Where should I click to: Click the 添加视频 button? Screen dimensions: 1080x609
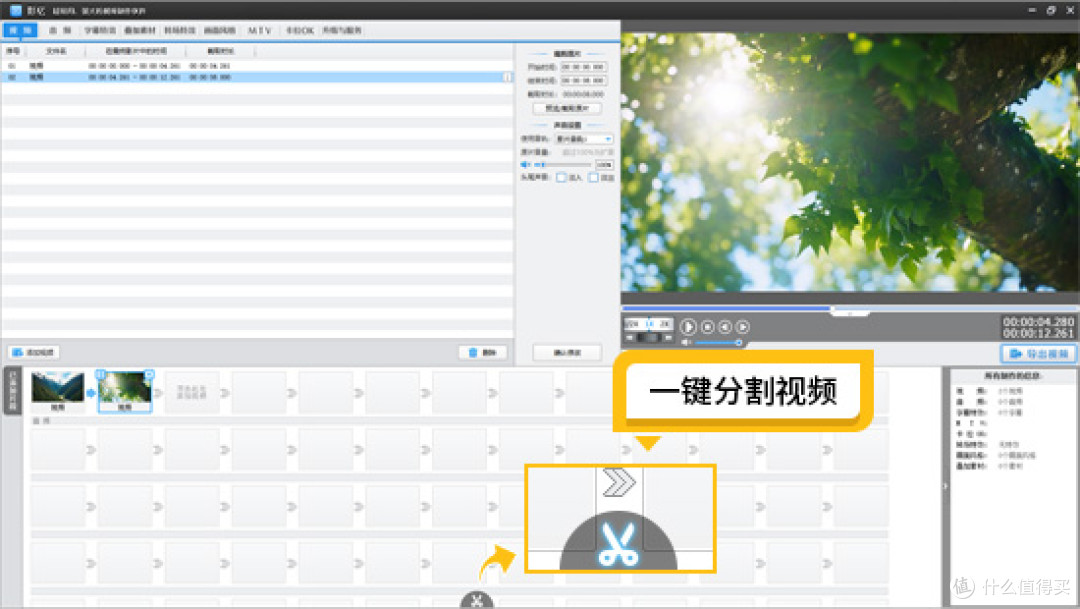pyautogui.click(x=34, y=352)
